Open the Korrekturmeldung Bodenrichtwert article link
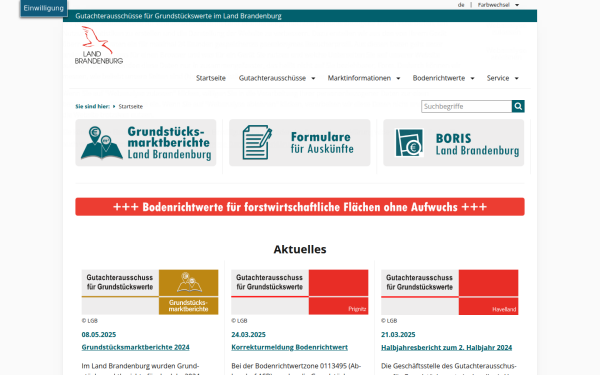 click(289, 347)
